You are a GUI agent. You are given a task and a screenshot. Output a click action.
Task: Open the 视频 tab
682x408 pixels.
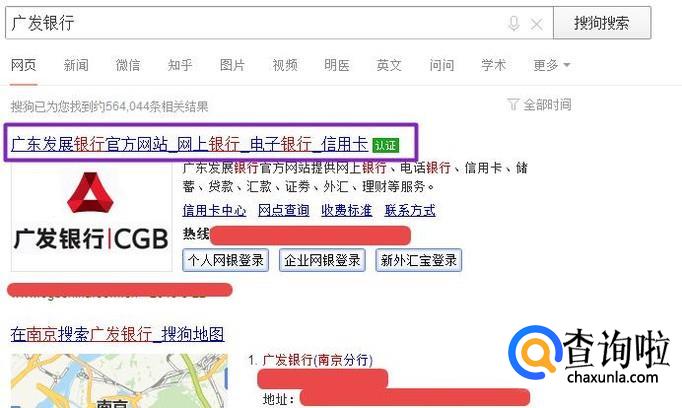pyautogui.click(x=285, y=65)
